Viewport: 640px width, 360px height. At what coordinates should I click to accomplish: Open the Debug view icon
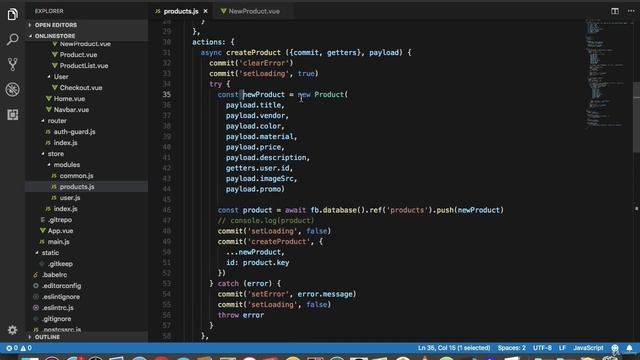(12, 89)
